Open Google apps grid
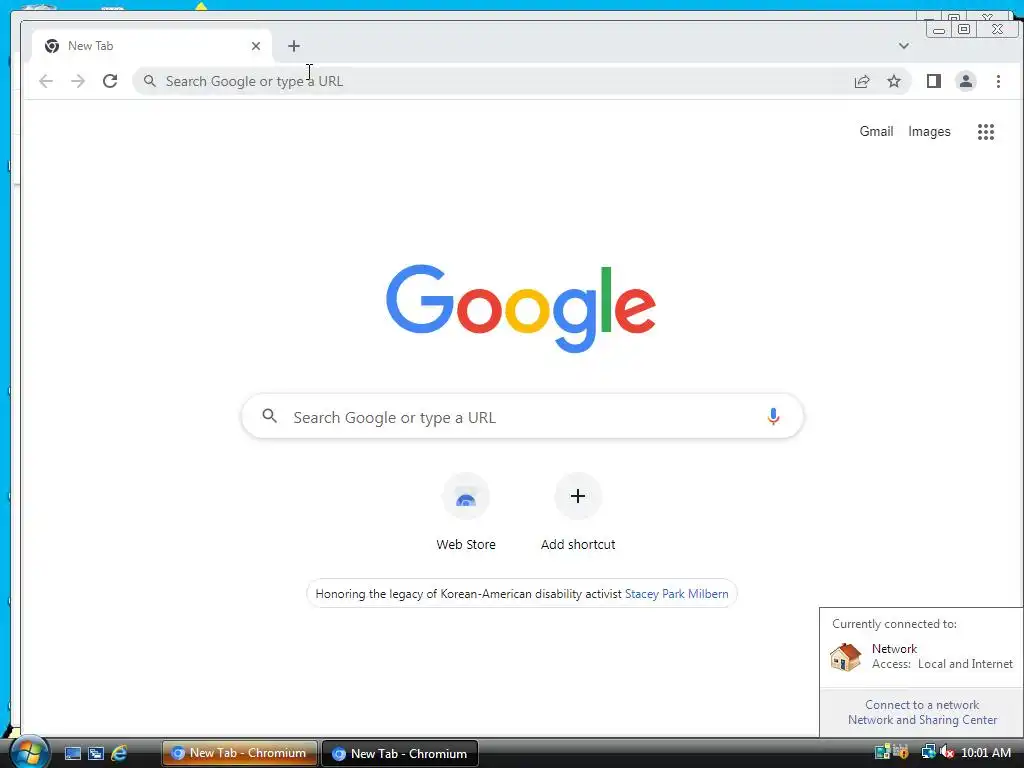This screenshot has height=768, width=1024. (x=986, y=132)
